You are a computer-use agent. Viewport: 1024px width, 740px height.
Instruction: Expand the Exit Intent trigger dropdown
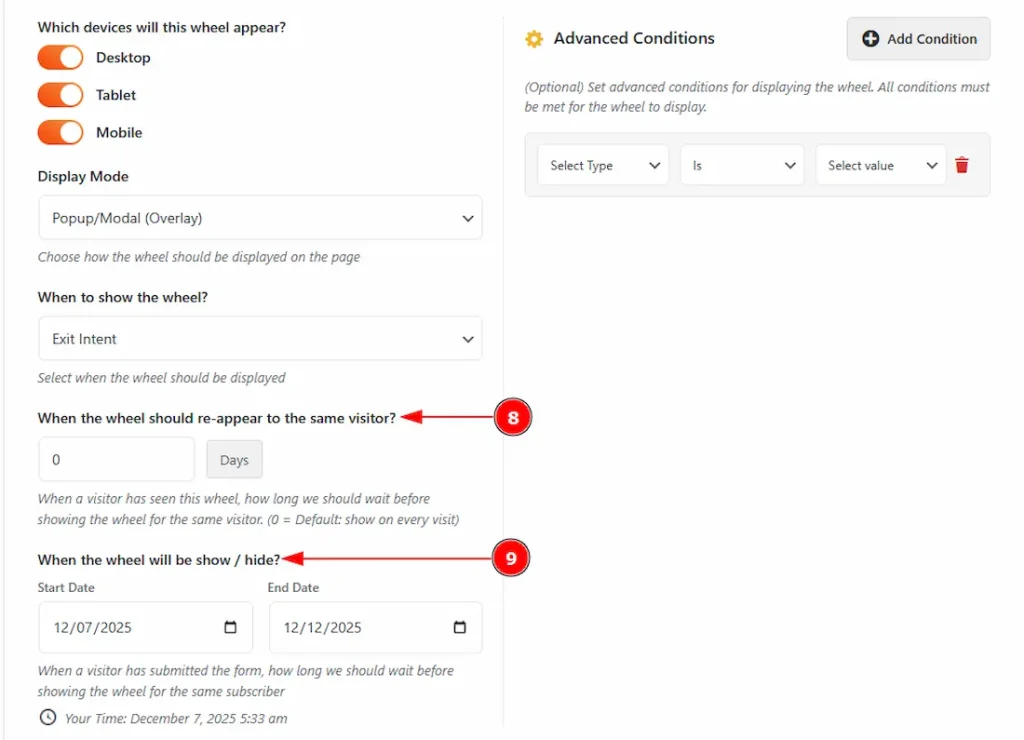[260, 339]
